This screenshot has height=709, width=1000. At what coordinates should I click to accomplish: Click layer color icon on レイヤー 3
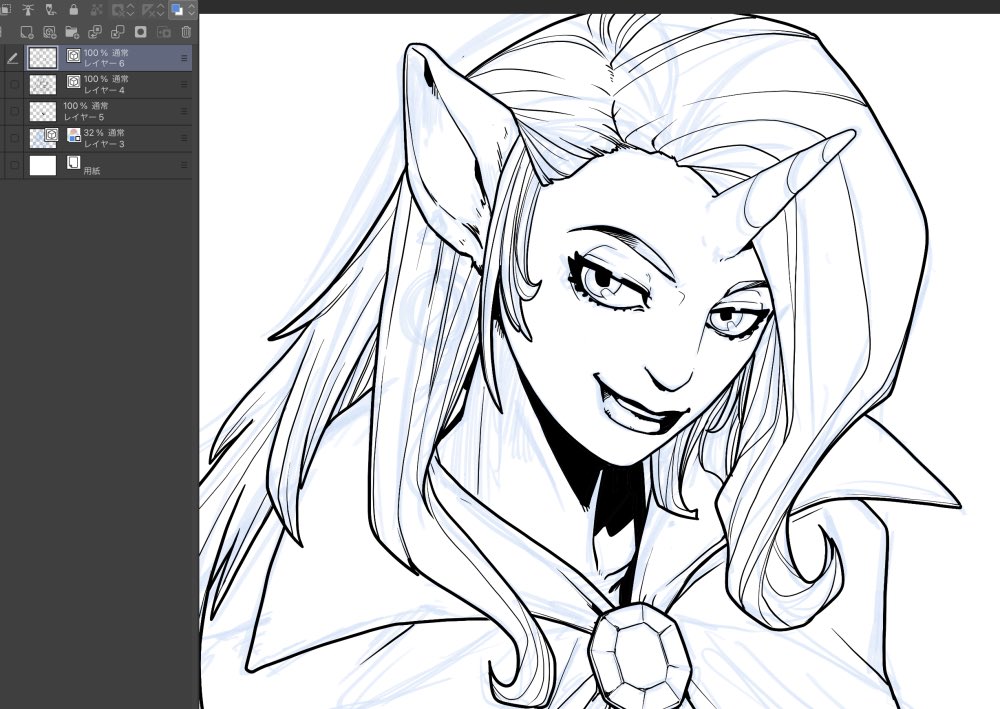(x=73, y=135)
